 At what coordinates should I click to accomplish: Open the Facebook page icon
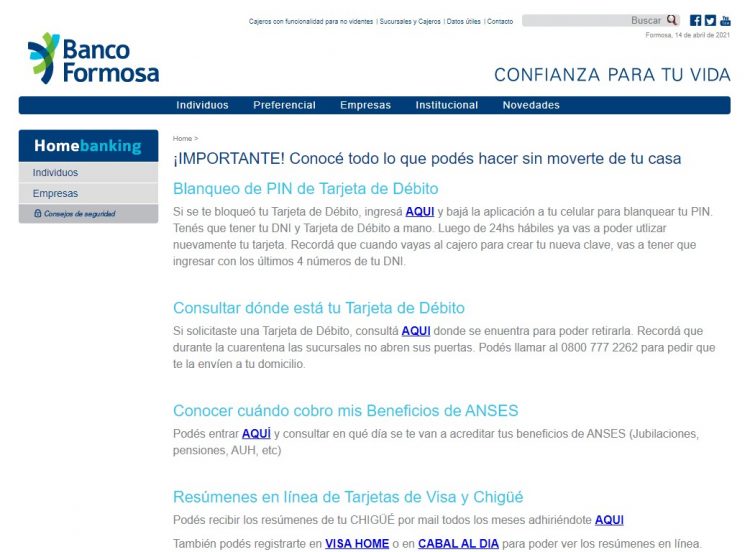pyautogui.click(x=695, y=20)
